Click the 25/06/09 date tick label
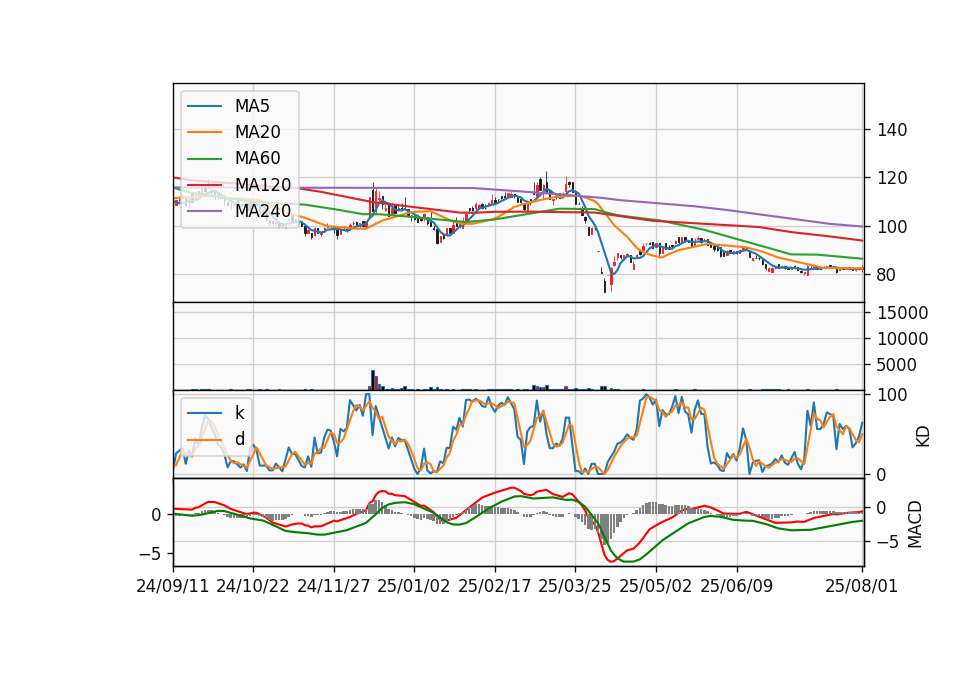Viewport: 960px width, 690px height. (737, 586)
